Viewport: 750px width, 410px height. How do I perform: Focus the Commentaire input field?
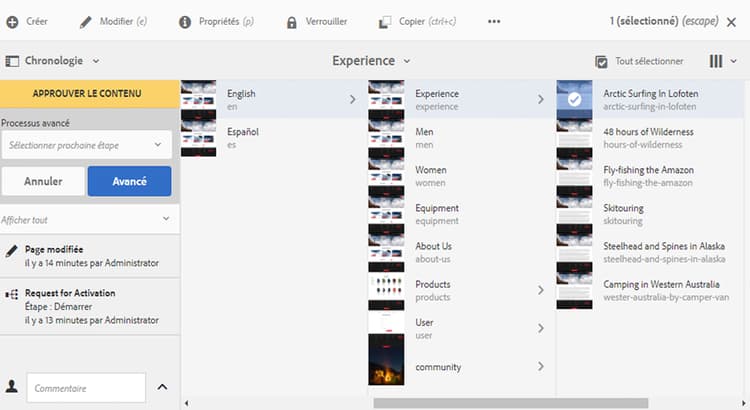[86, 388]
